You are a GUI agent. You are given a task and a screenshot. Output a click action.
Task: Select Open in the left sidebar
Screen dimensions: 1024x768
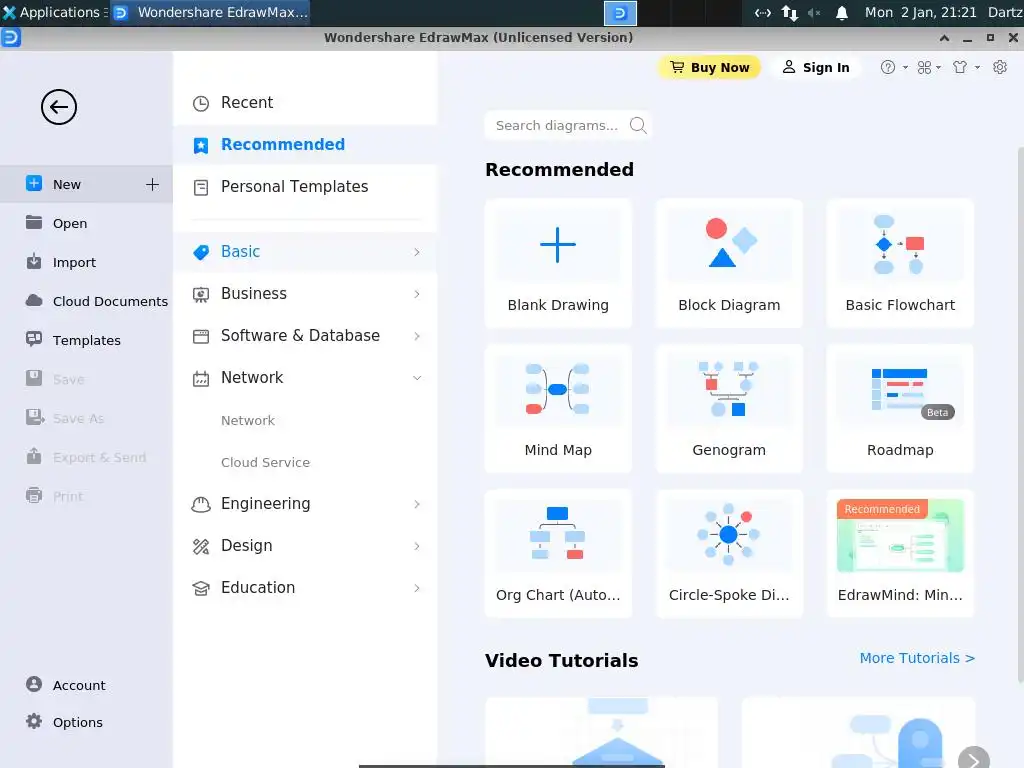[x=86, y=223]
